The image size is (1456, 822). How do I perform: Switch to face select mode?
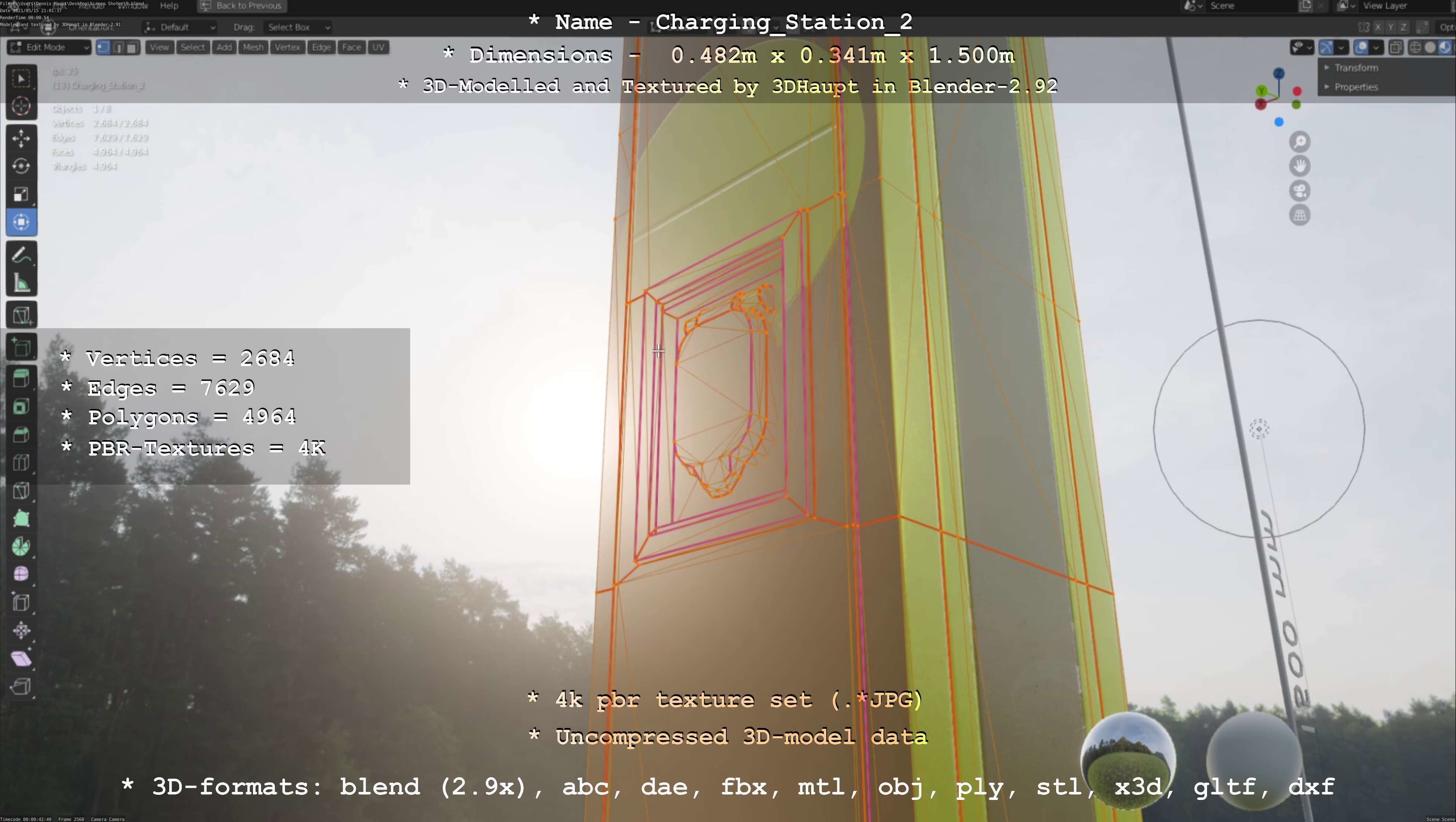coord(132,47)
